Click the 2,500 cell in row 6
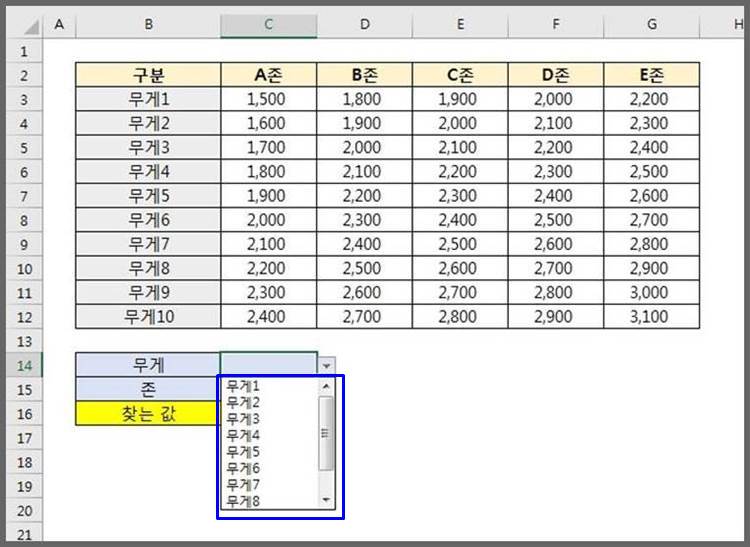Image resolution: width=750 pixels, height=547 pixels. [x=651, y=172]
